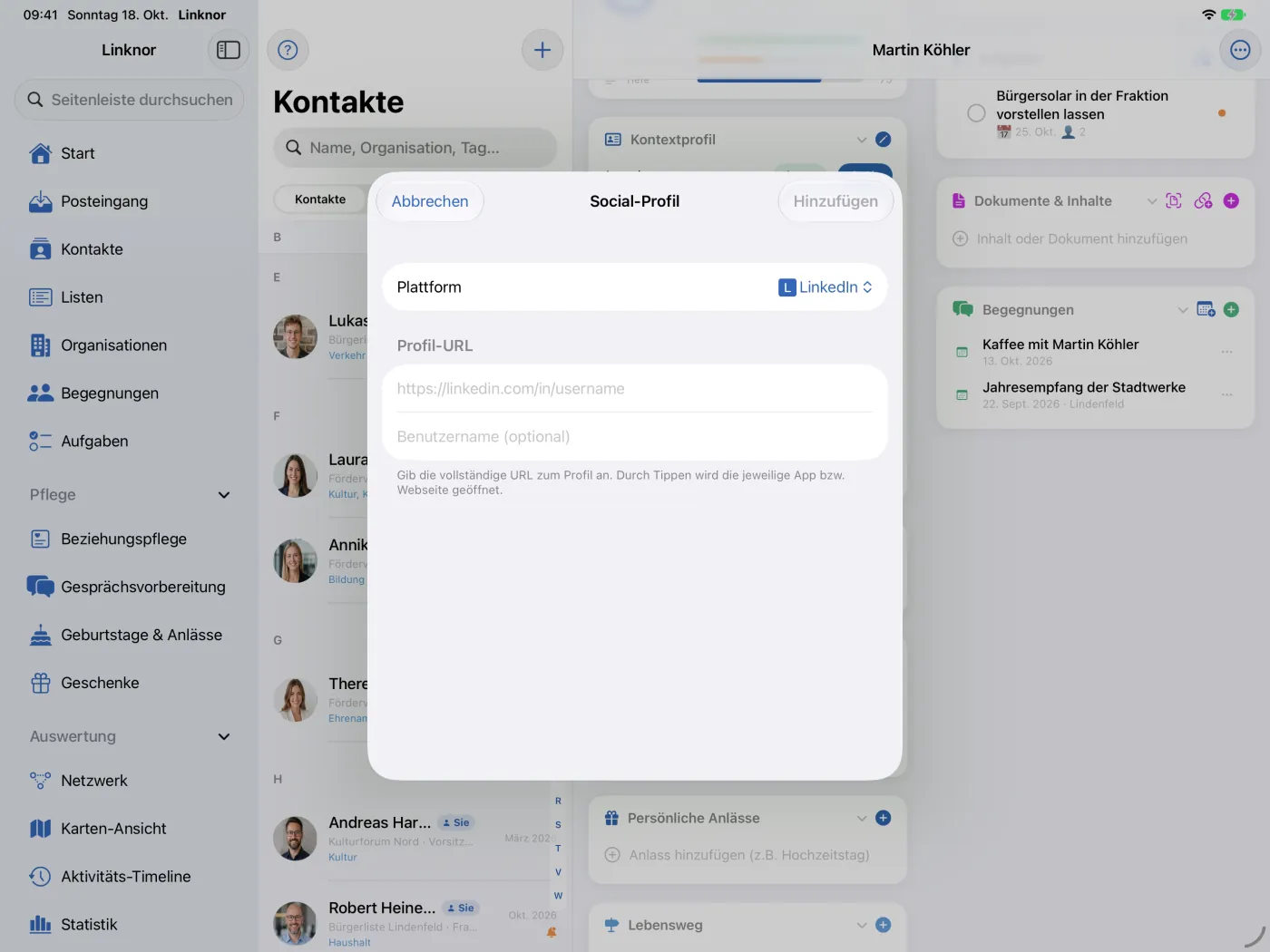
Task: Tap the scan icon in Dokumente & Inhalte
Action: (1174, 201)
